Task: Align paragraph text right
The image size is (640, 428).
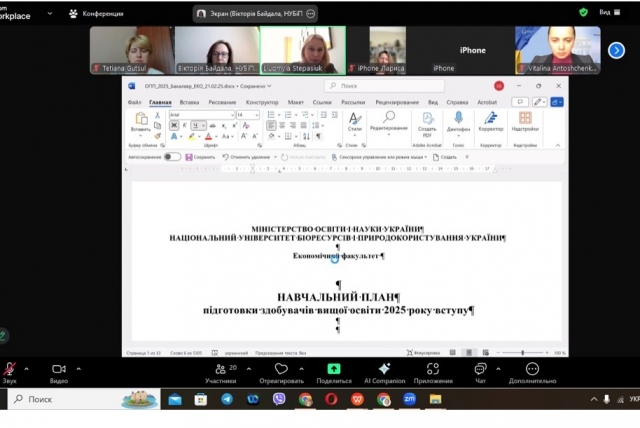Action: 293,125
